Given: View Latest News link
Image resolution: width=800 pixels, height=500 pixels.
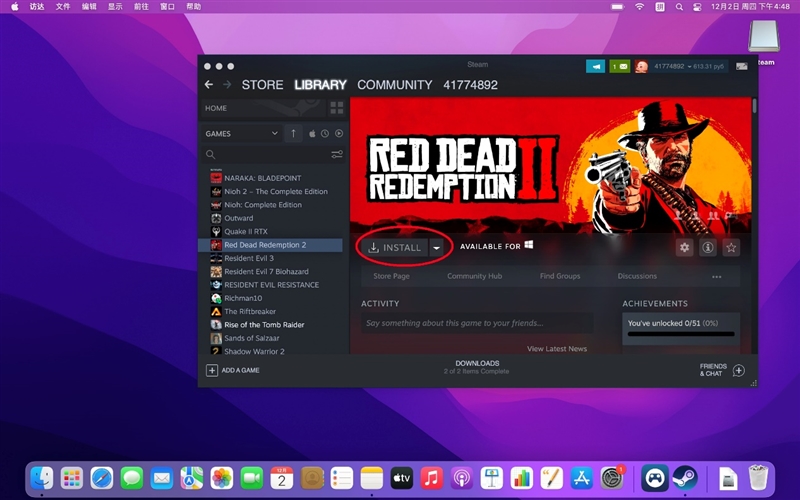Looking at the screenshot, I should click(557, 348).
